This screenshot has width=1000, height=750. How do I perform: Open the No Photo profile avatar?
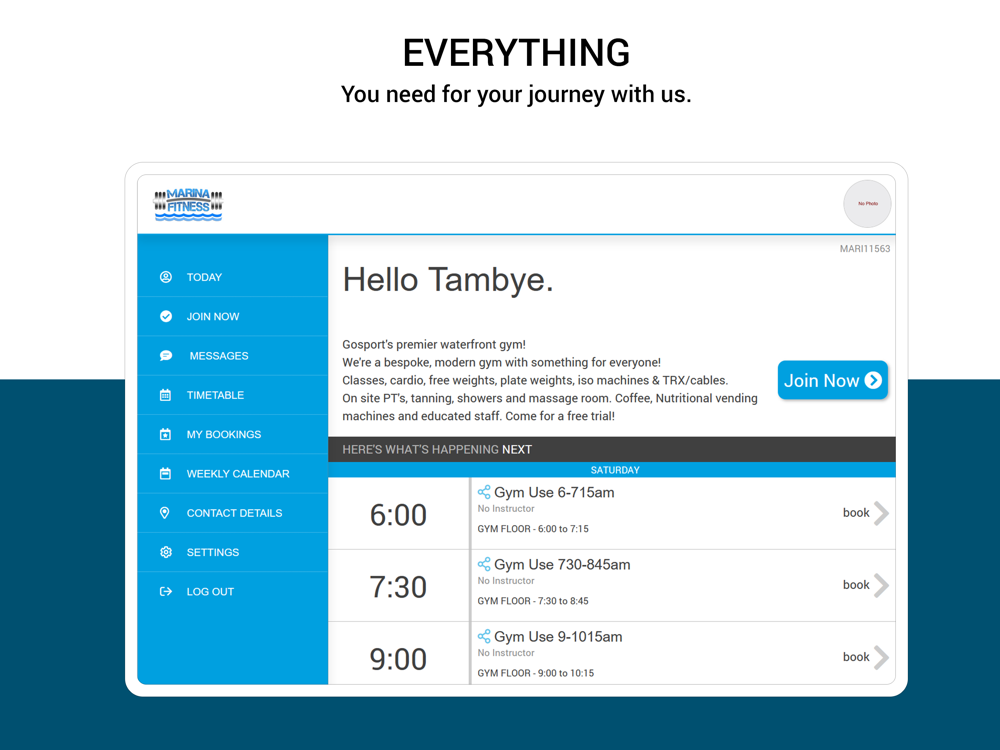(867, 203)
